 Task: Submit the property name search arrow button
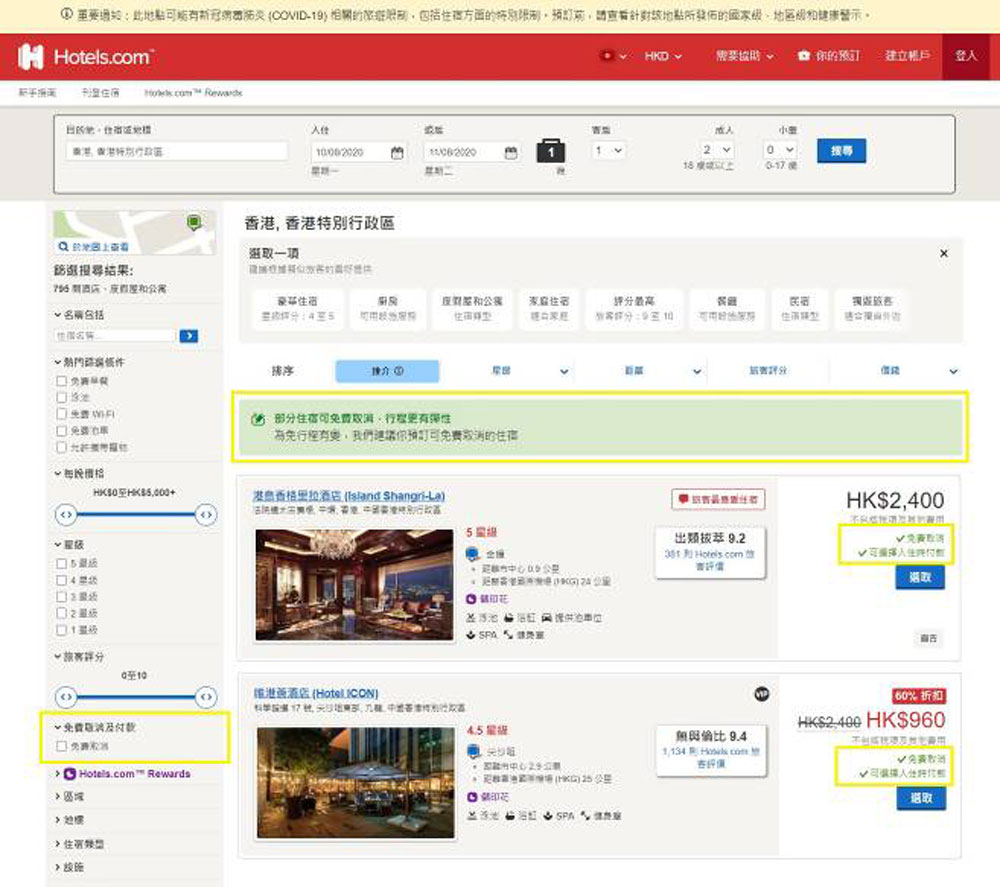pos(188,336)
